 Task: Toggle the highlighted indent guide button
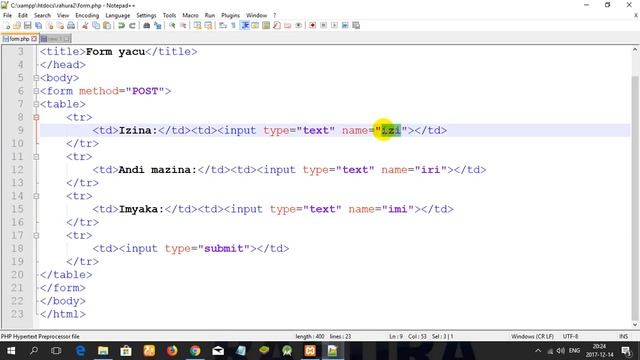click(244, 25)
